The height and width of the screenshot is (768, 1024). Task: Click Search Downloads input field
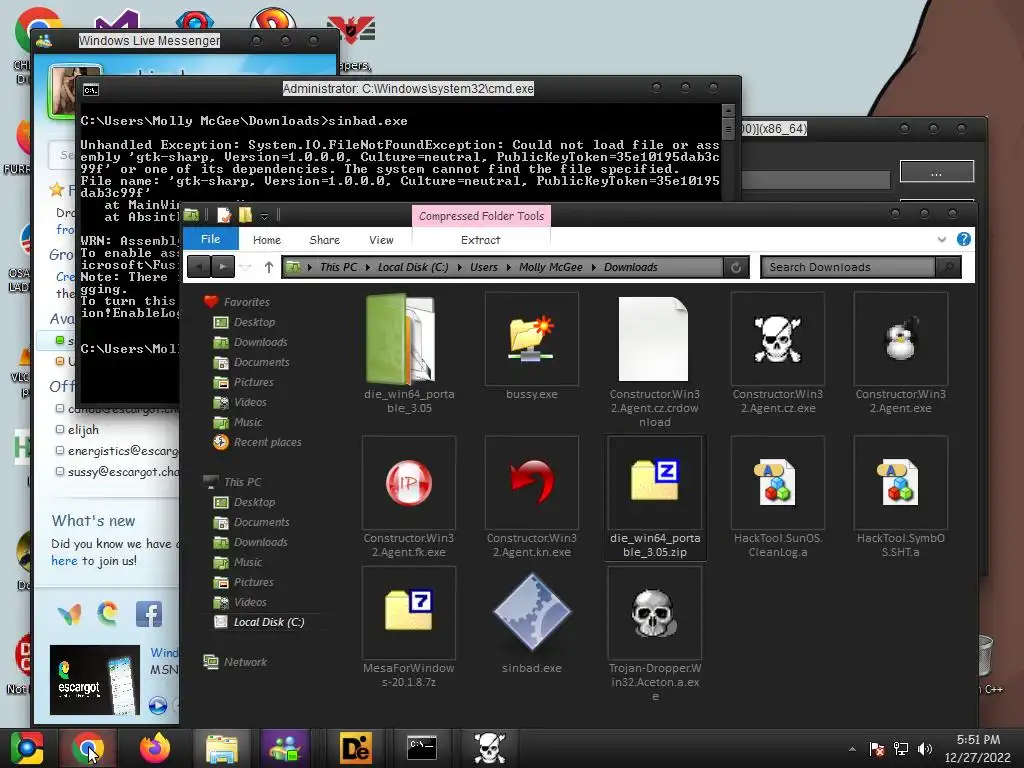pyautogui.click(x=848, y=267)
